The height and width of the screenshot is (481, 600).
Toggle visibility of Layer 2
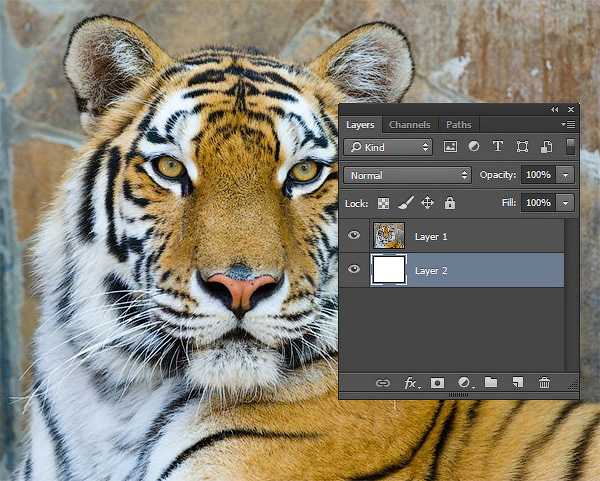(354, 270)
